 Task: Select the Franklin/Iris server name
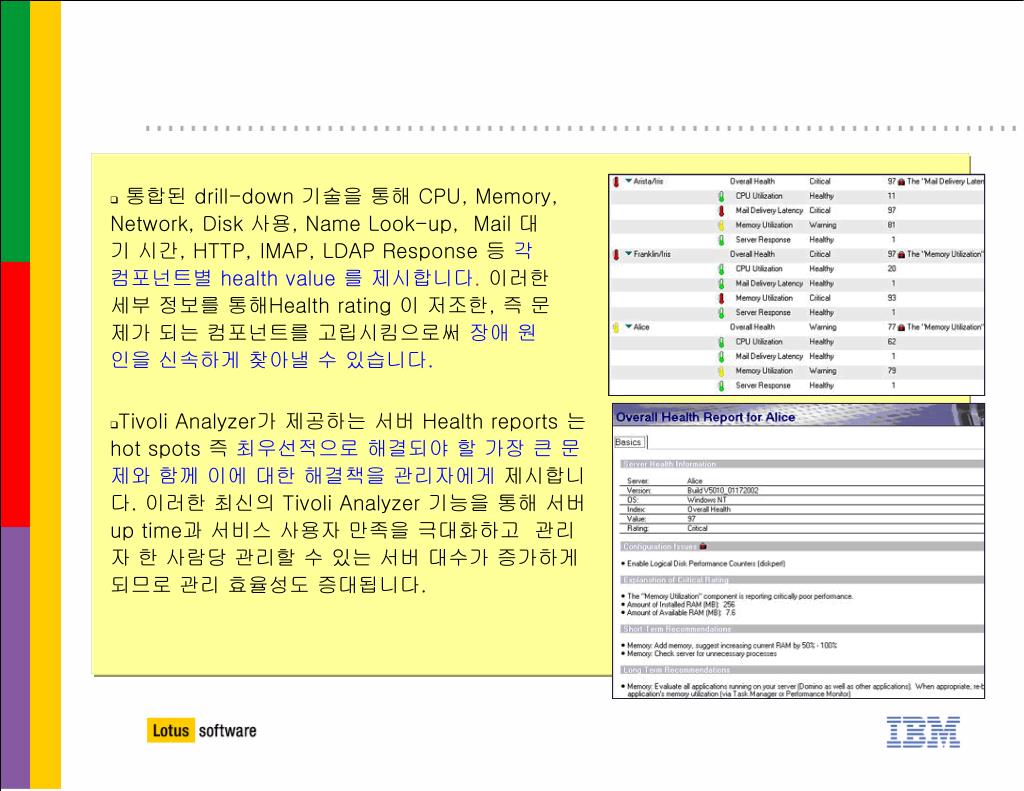(652, 254)
